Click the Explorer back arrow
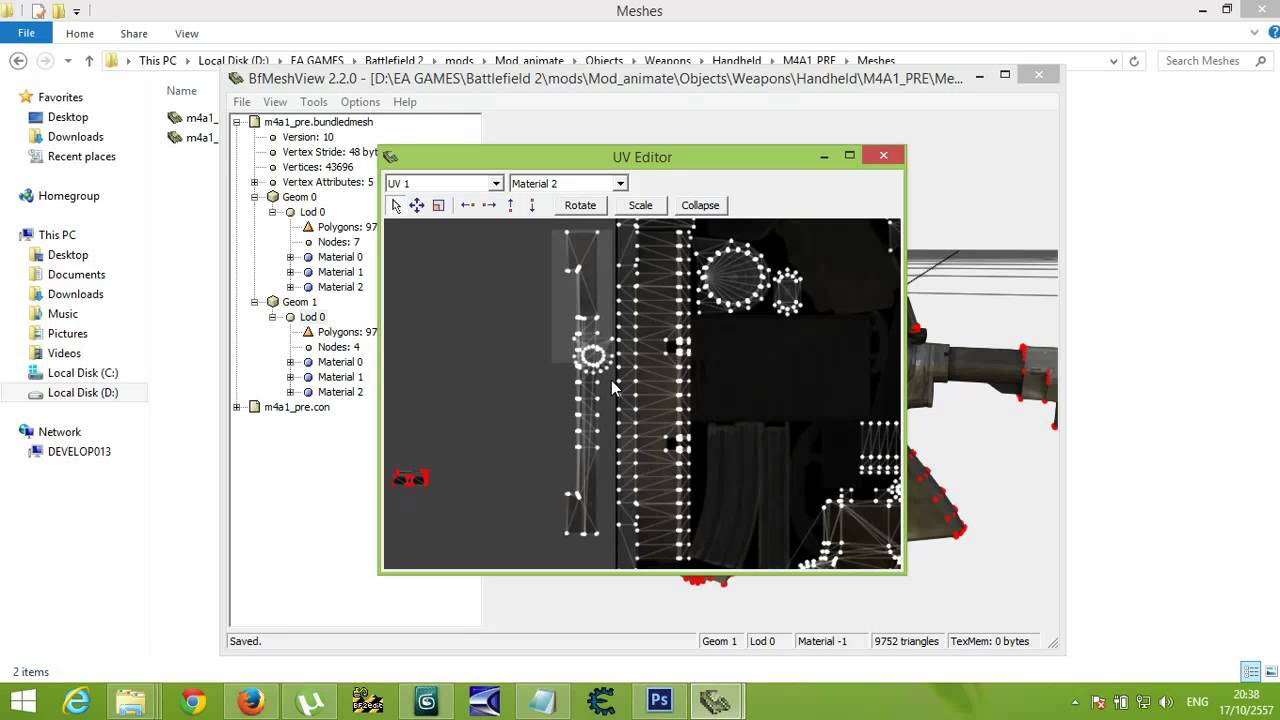Viewport: 1280px width, 720px height. pos(18,61)
